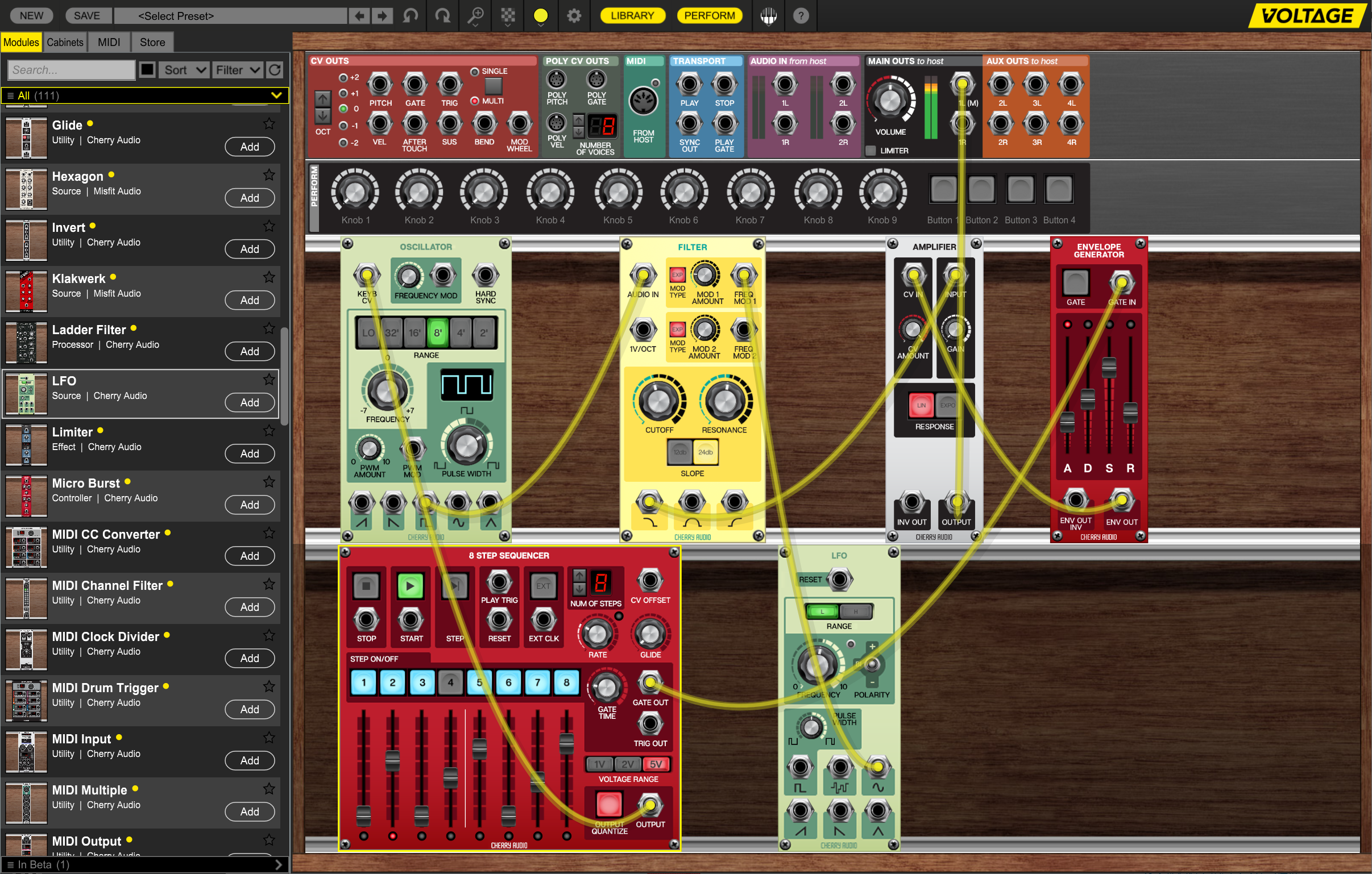Click the CV Outs octave up arrow
The width and height of the screenshot is (1372, 874).
click(x=322, y=99)
